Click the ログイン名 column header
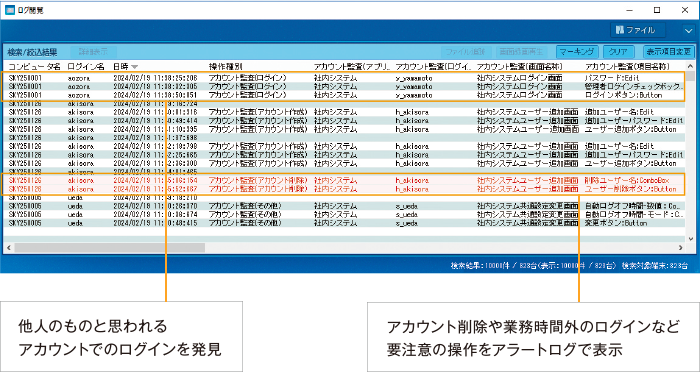700x372 pixels. (86, 67)
